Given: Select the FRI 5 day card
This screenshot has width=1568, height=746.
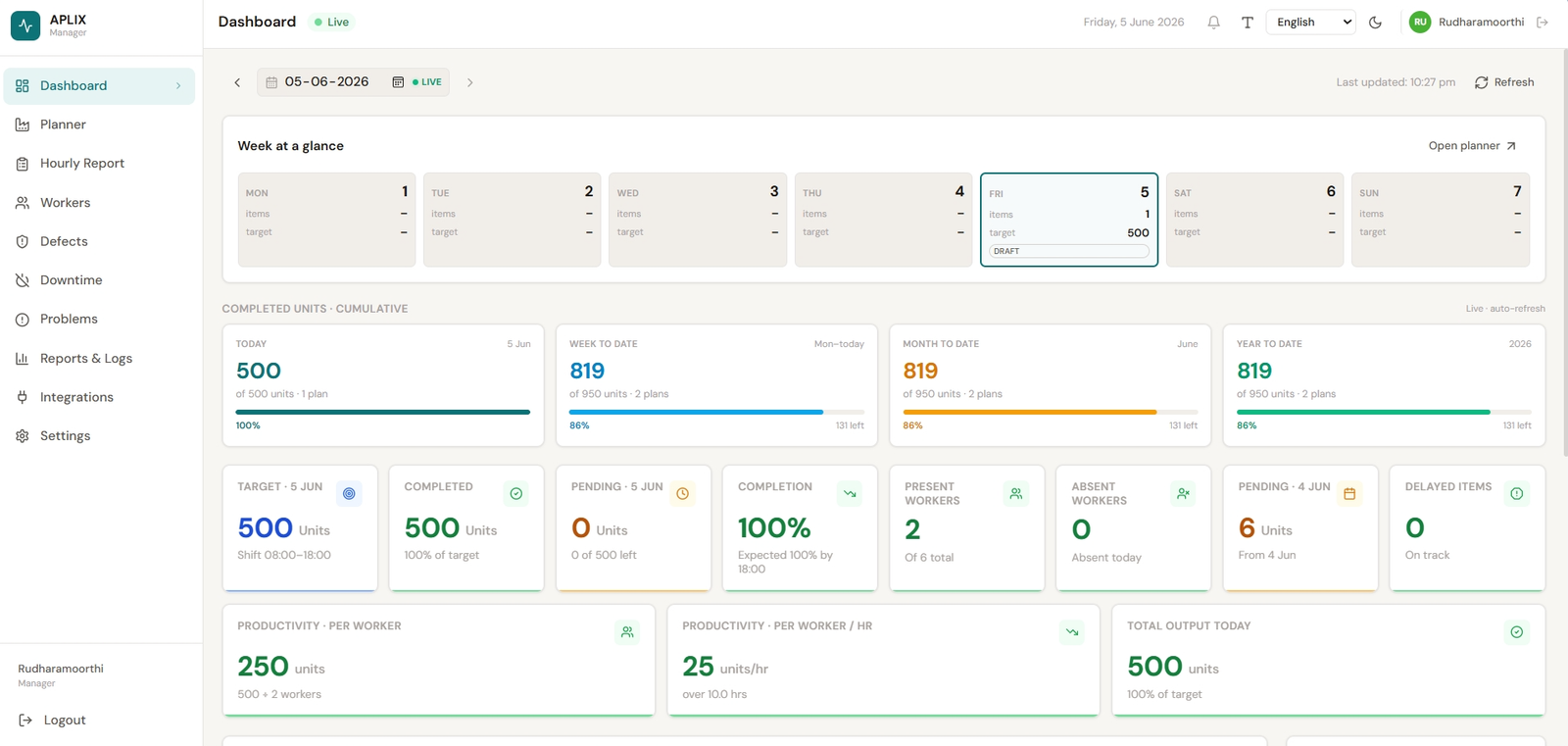Looking at the screenshot, I should (x=1069, y=220).
